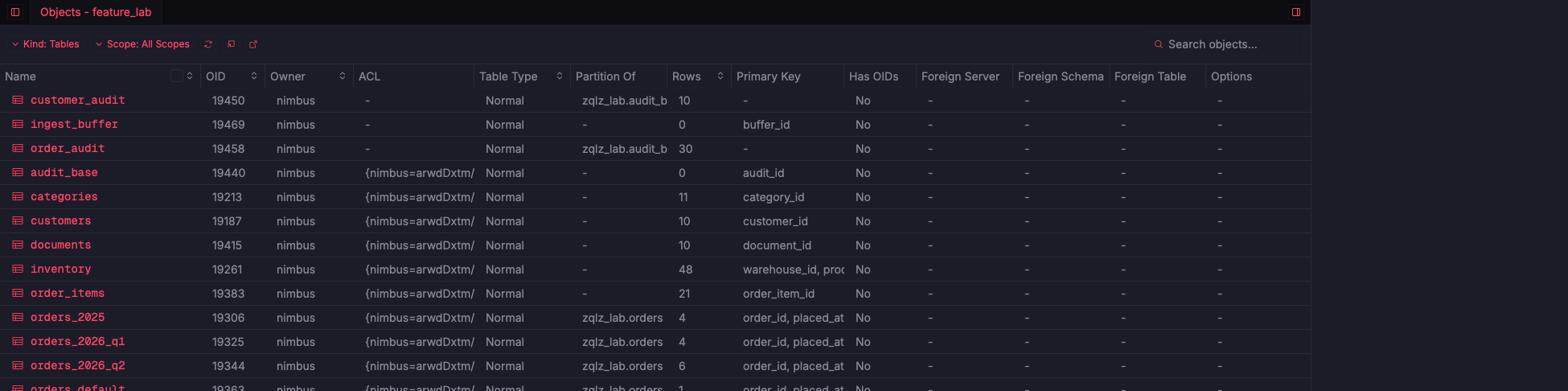Viewport: 1568px width, 391px height.
Task: Select OID value 19469
Action: point(228,125)
